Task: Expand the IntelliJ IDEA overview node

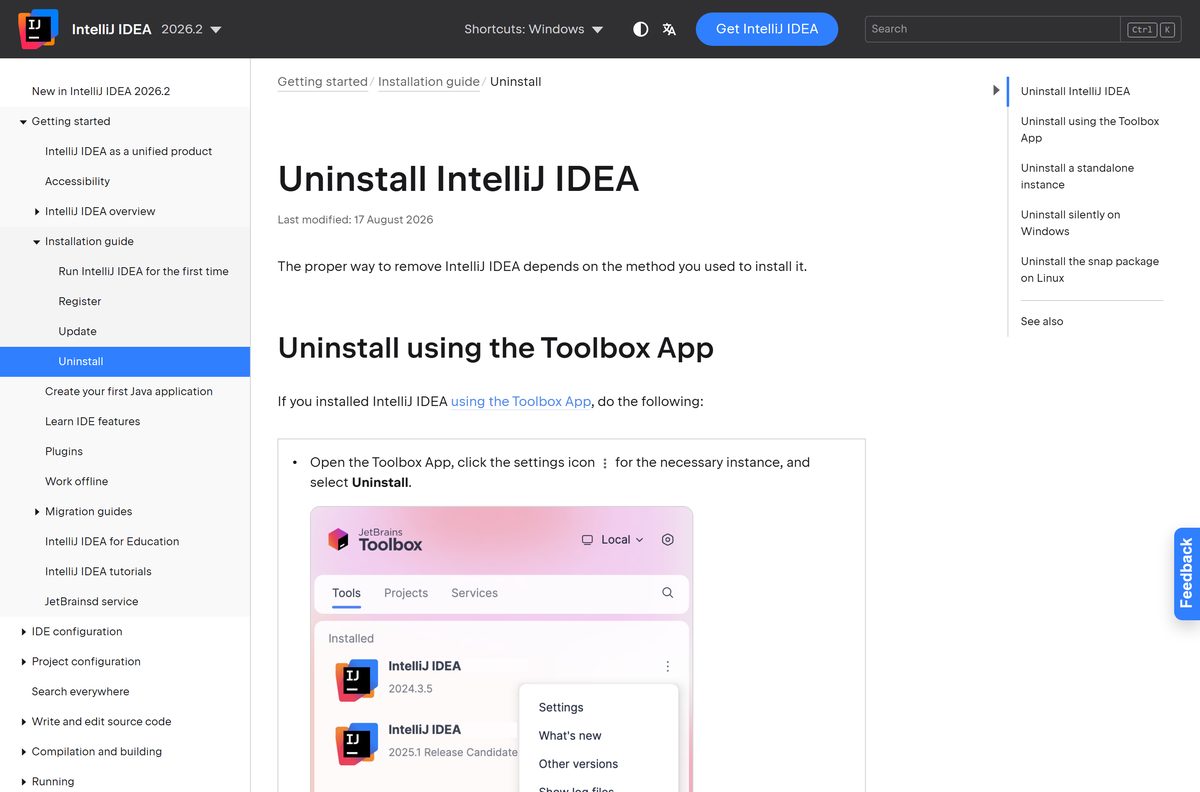Action: 37,211
